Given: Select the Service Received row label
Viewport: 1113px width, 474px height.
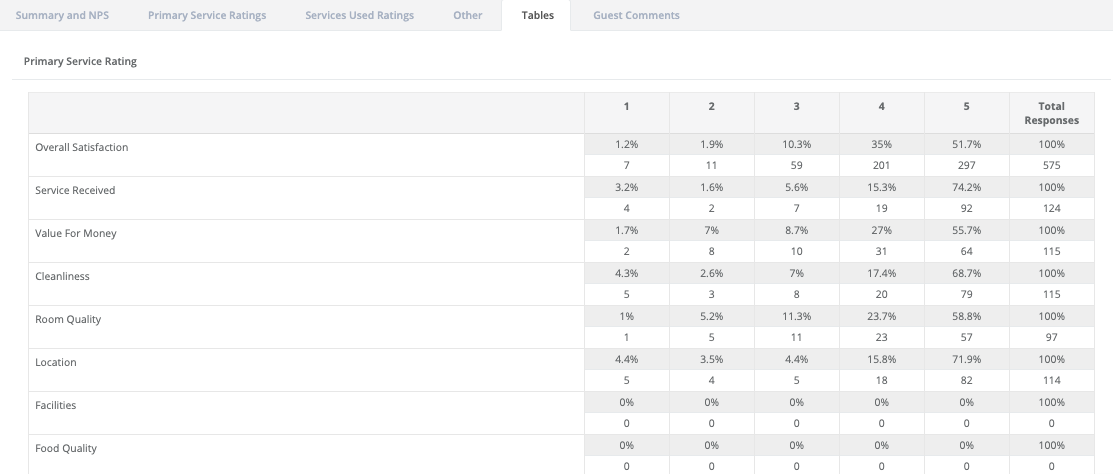Looking at the screenshot, I should coord(75,190).
